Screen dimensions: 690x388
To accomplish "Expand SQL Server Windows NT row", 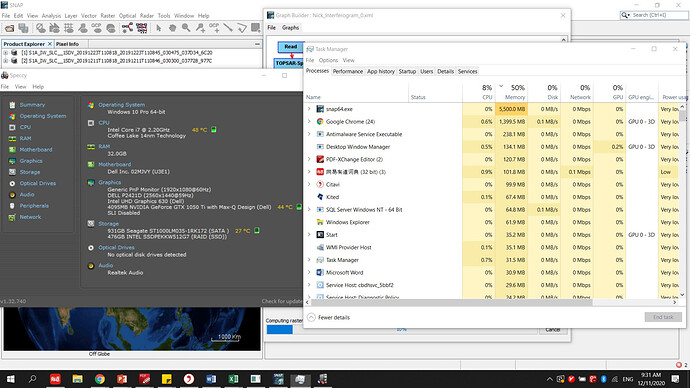I will pos(309,209).
